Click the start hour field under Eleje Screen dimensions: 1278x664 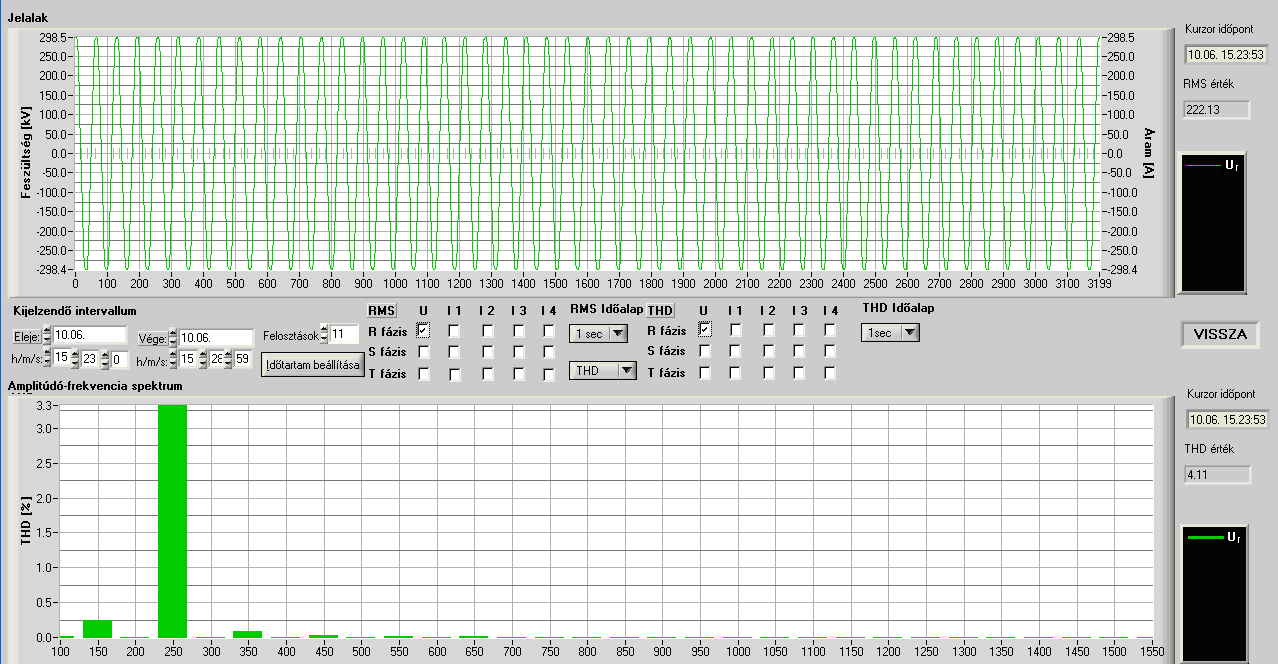pos(60,358)
